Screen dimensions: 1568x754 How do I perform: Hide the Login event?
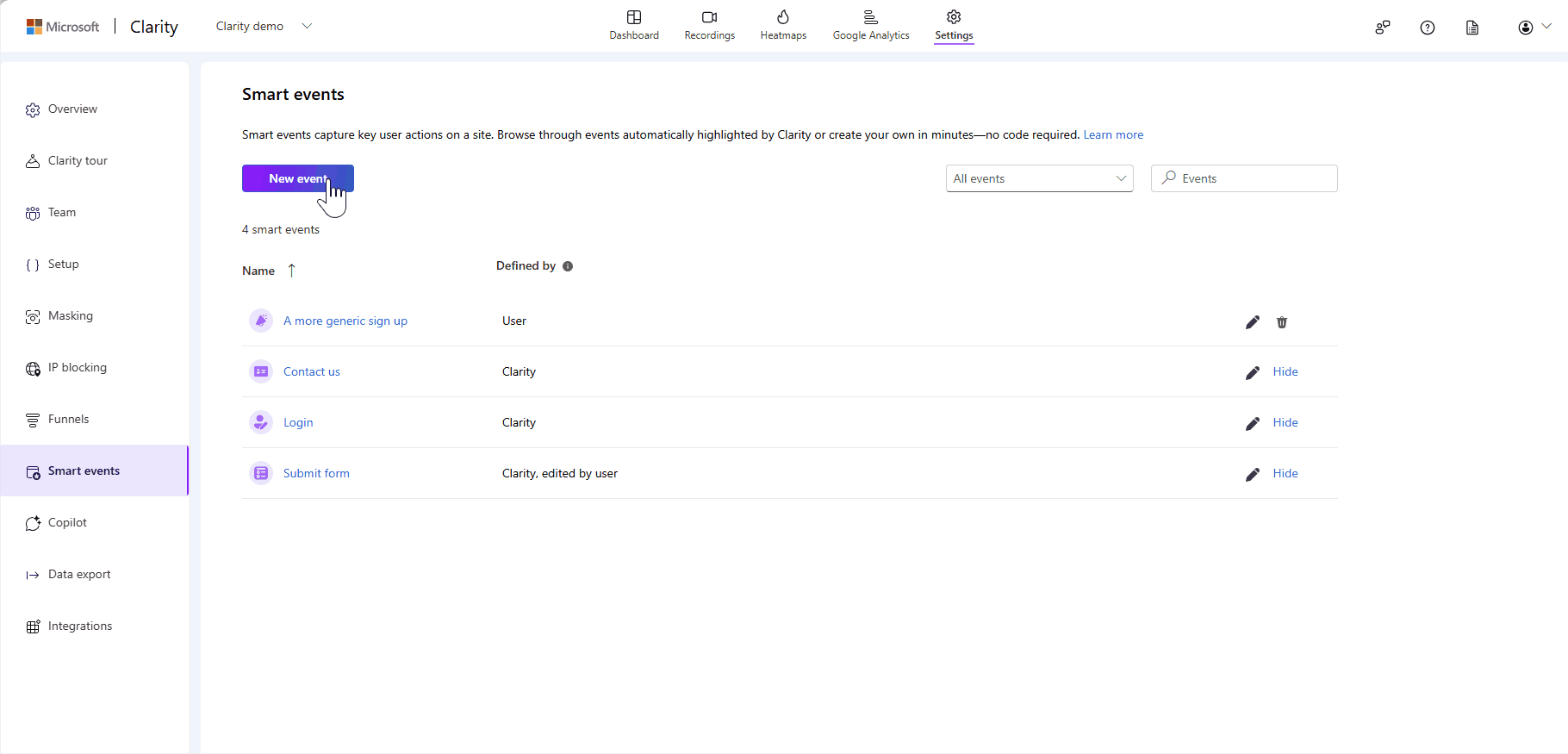click(x=1285, y=422)
